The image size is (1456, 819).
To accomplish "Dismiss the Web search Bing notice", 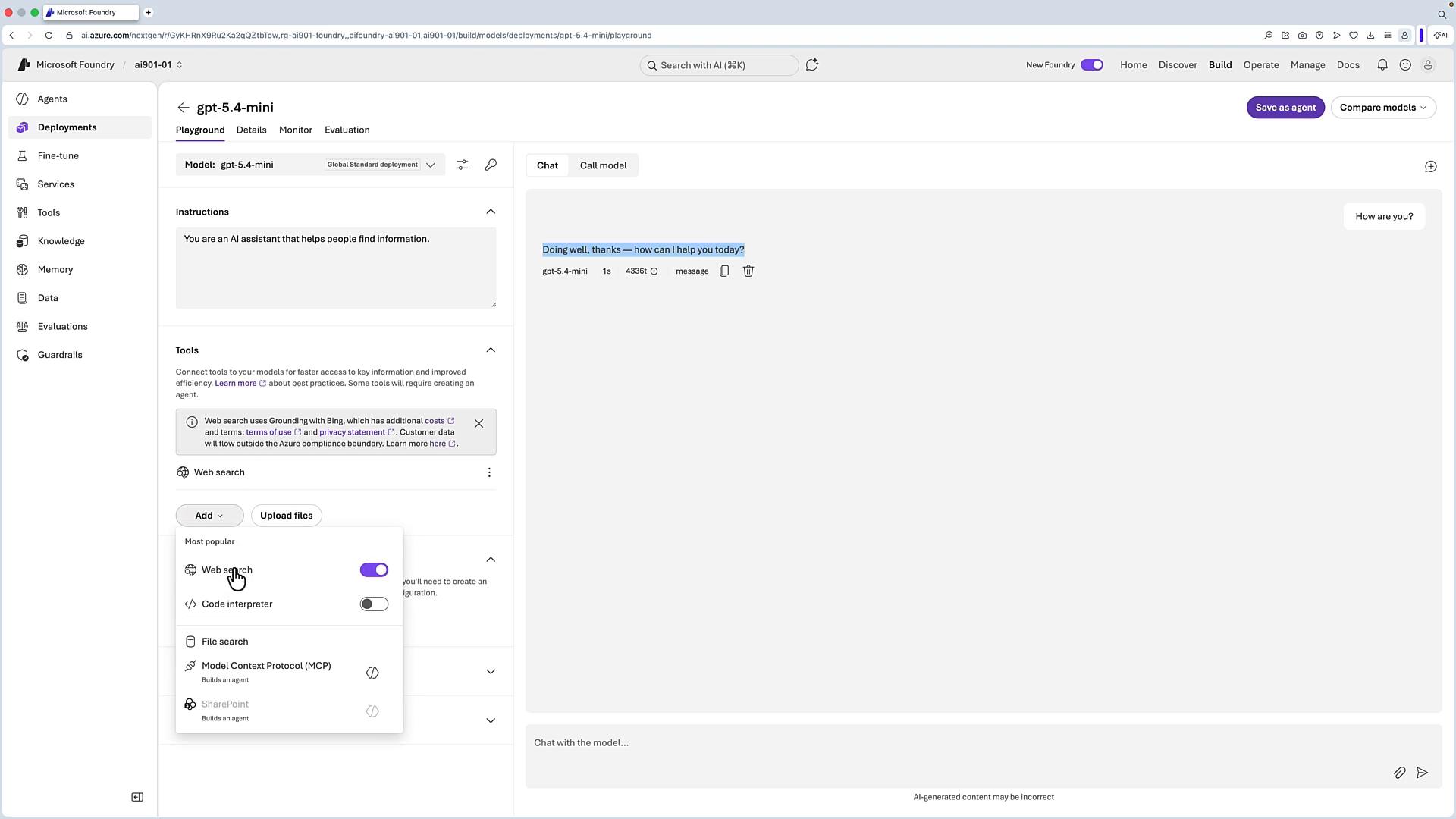I will [479, 423].
